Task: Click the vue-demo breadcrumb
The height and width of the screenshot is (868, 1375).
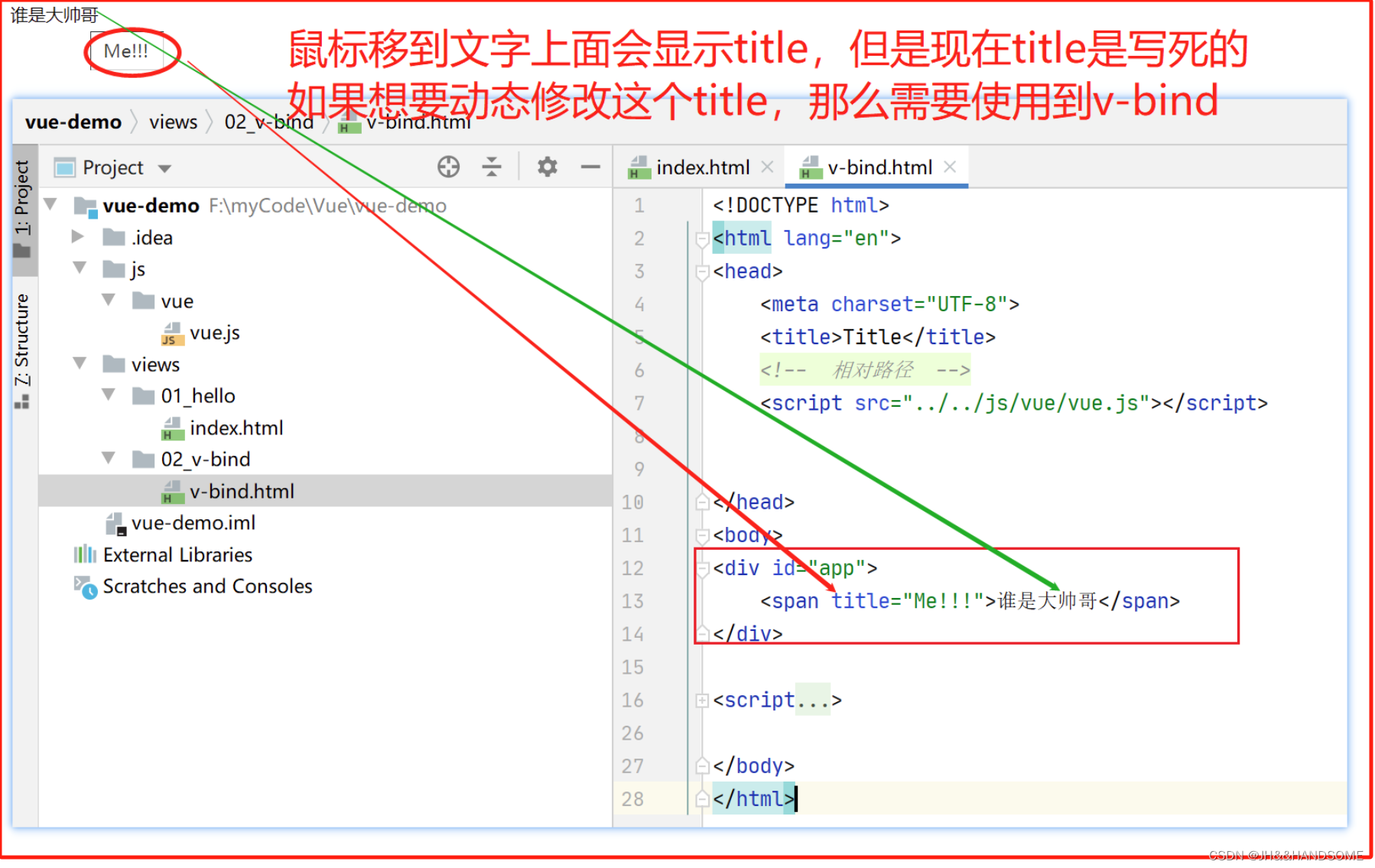Action: [73, 122]
